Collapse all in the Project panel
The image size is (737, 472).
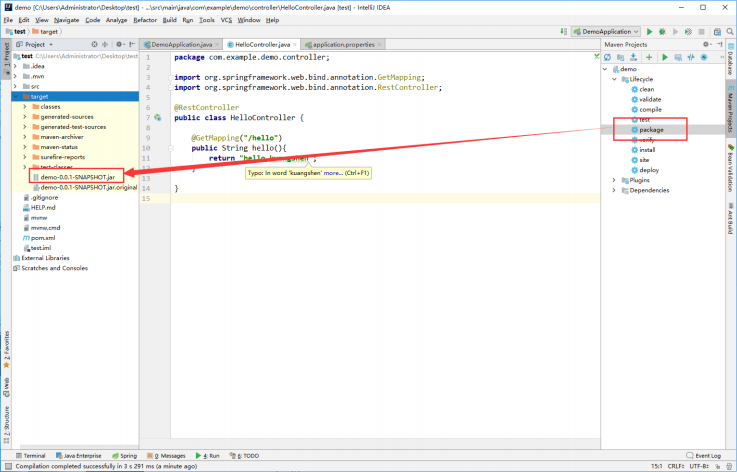pos(105,44)
